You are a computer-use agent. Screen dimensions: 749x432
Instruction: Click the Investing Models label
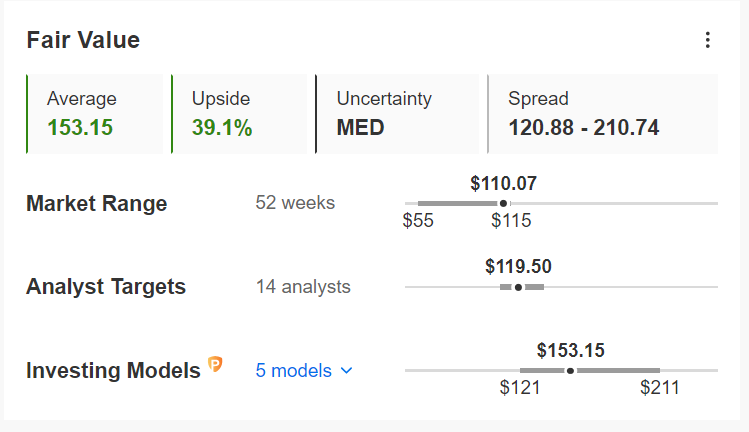(113, 371)
